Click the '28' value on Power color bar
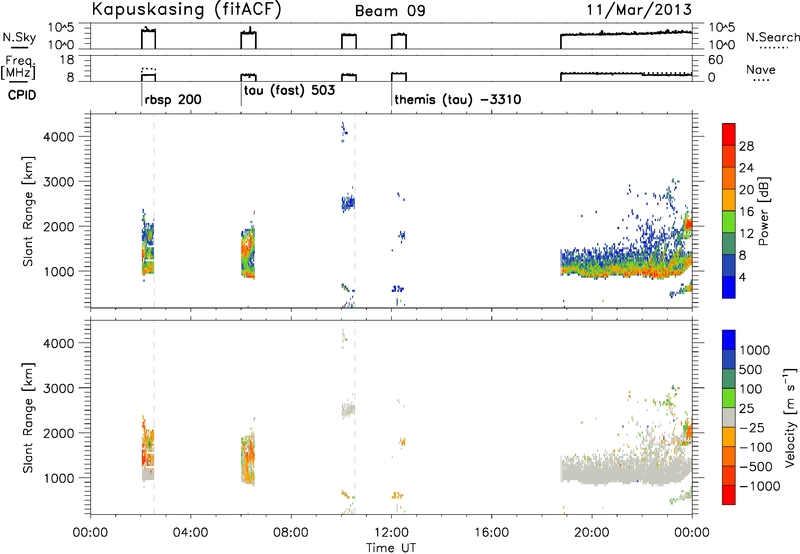The height and width of the screenshot is (554, 800). tap(746, 146)
